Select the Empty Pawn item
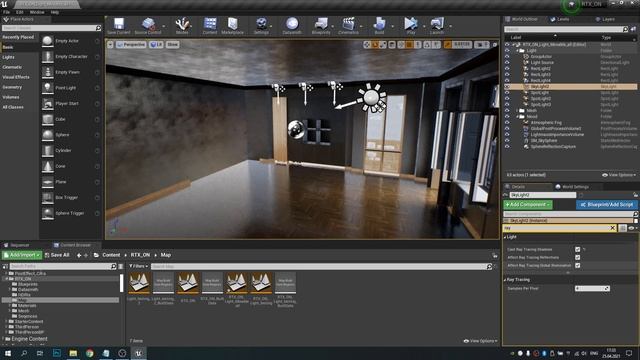The height and width of the screenshot is (360, 640). (x=71, y=72)
